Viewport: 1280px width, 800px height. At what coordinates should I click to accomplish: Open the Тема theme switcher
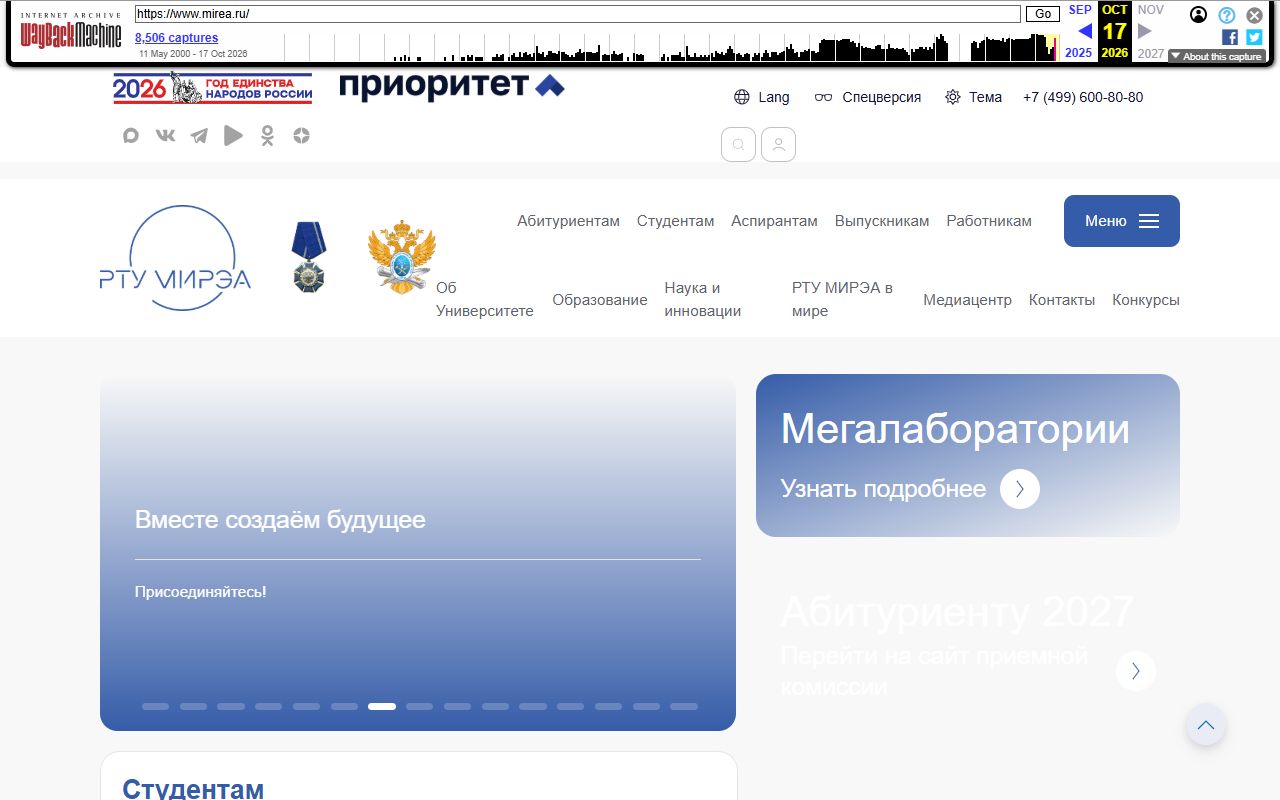974,97
